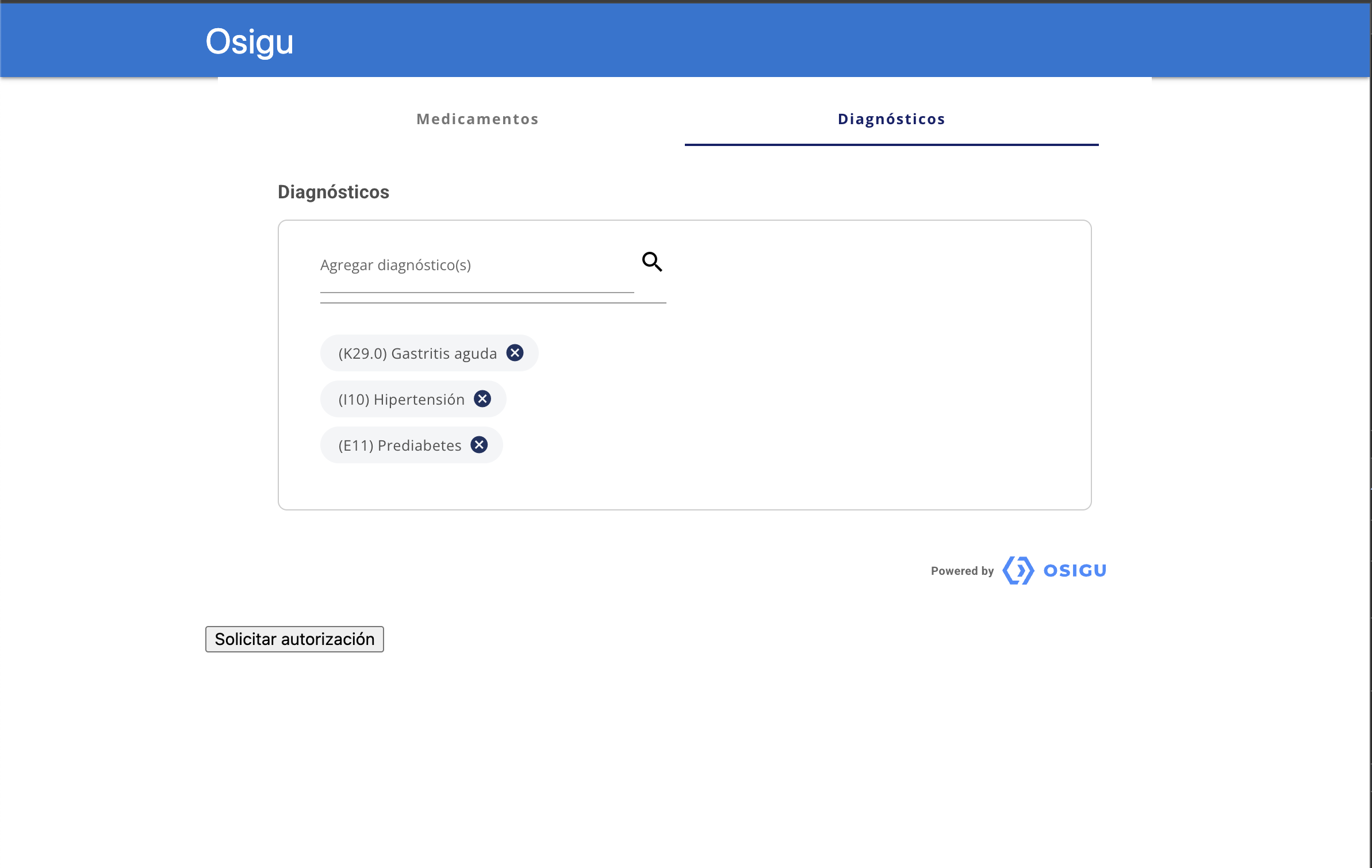Click the Powered by text
This screenshot has height=868, width=1372.
[x=962, y=571]
